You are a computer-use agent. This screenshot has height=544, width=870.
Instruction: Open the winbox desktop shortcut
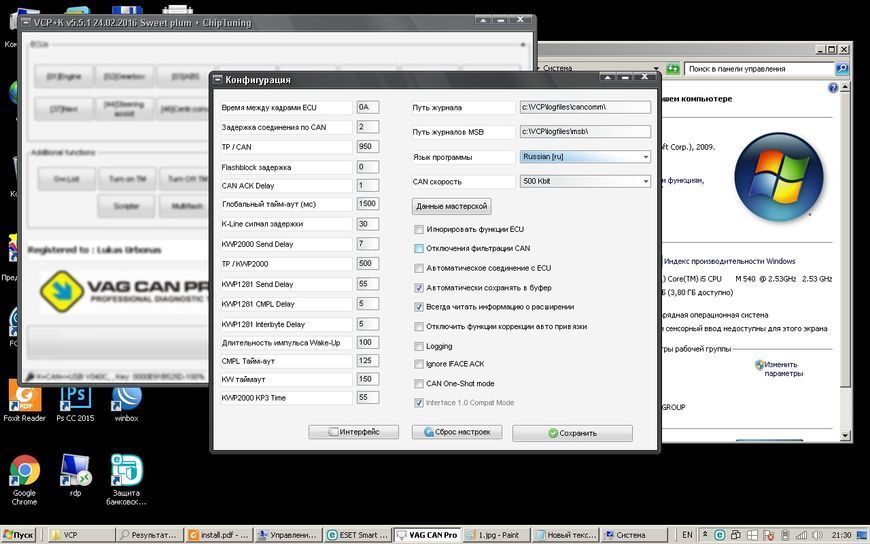(x=127, y=400)
